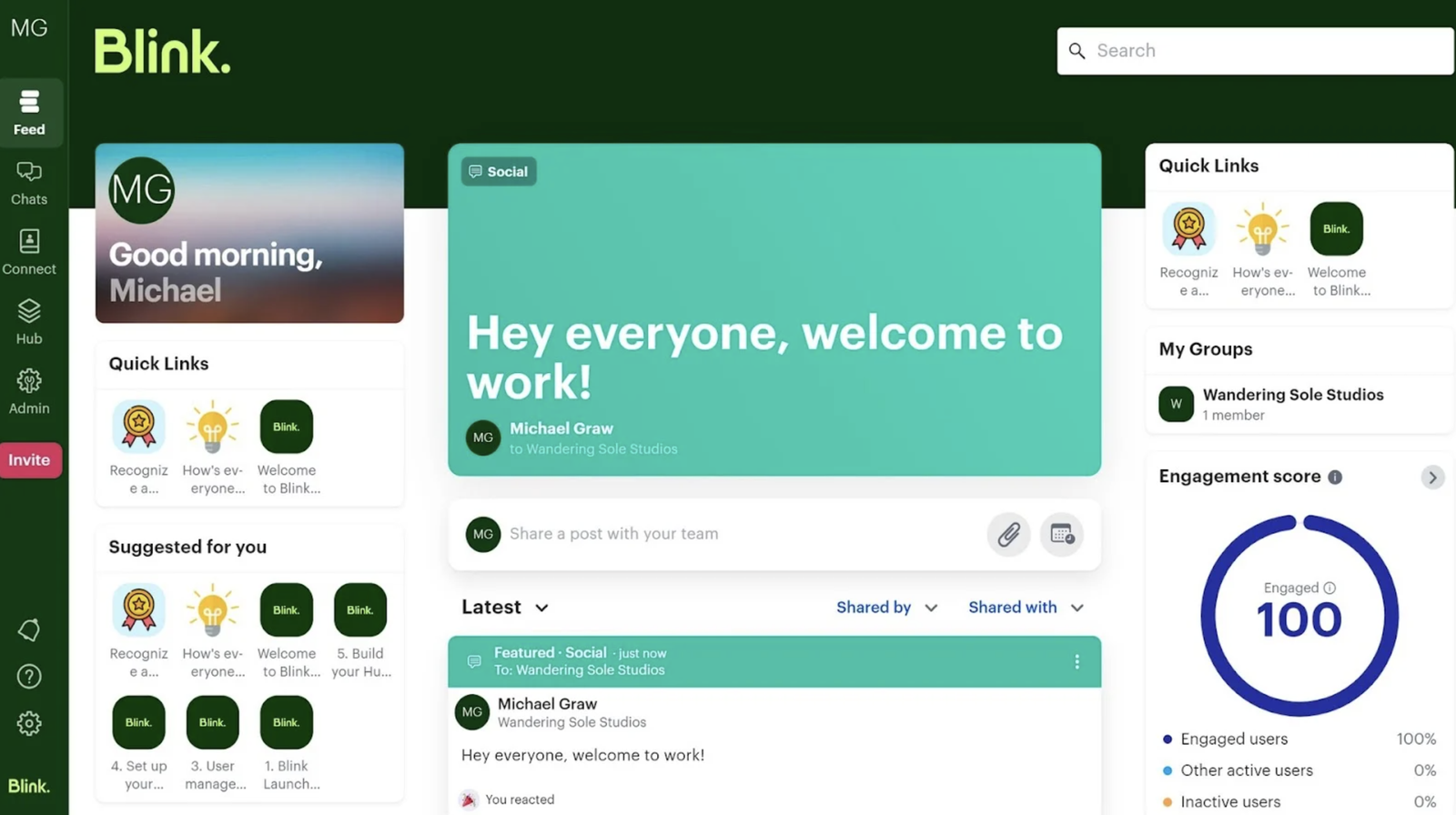
Task: Open the Wandering Sole Studios group
Action: coord(1292,404)
